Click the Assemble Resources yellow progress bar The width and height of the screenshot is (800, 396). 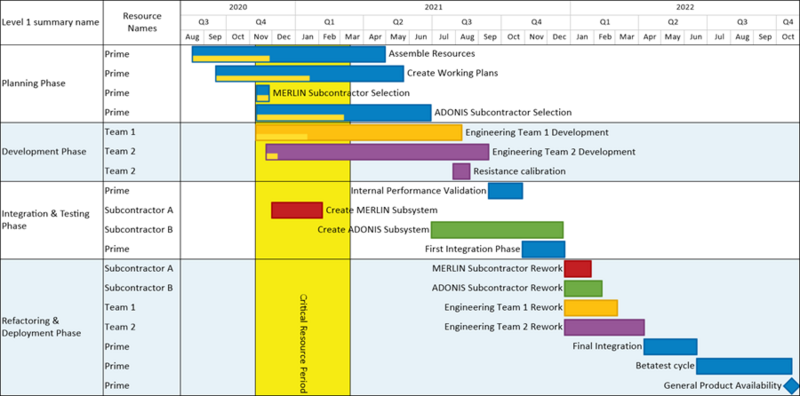pyautogui.click(x=231, y=59)
